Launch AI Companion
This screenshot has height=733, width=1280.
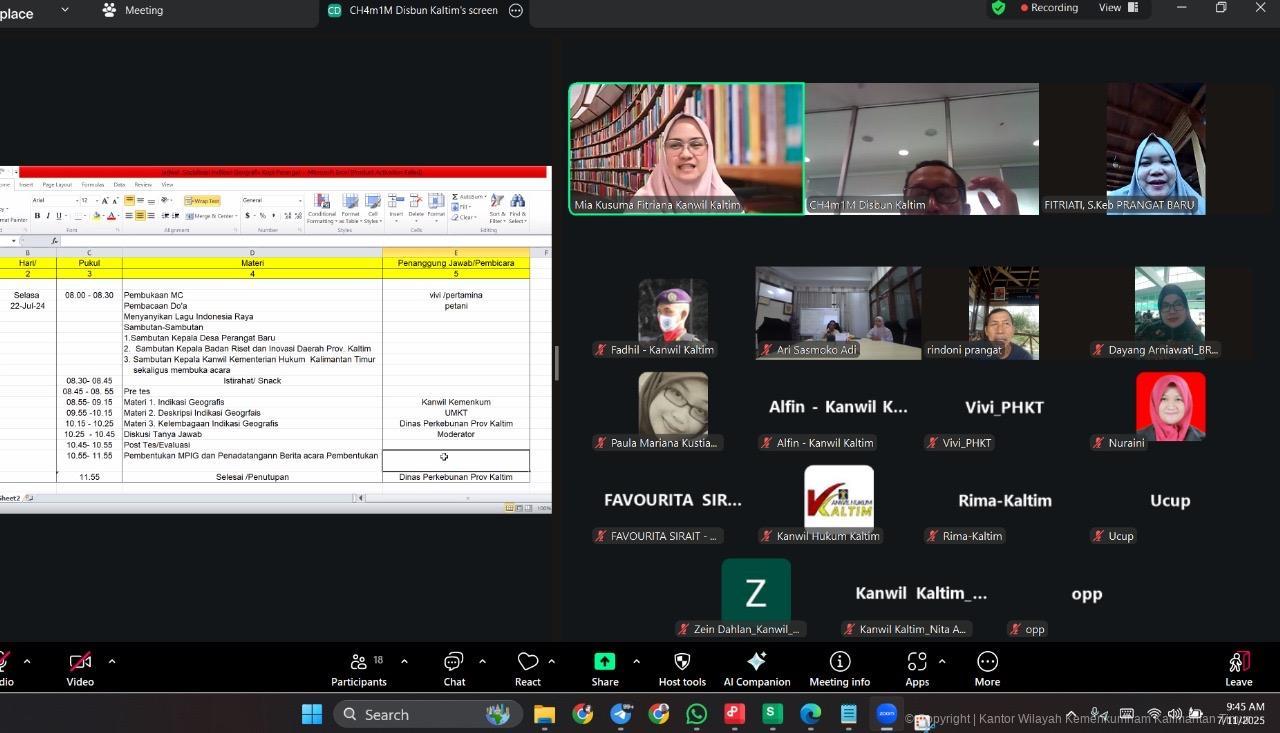click(x=757, y=669)
